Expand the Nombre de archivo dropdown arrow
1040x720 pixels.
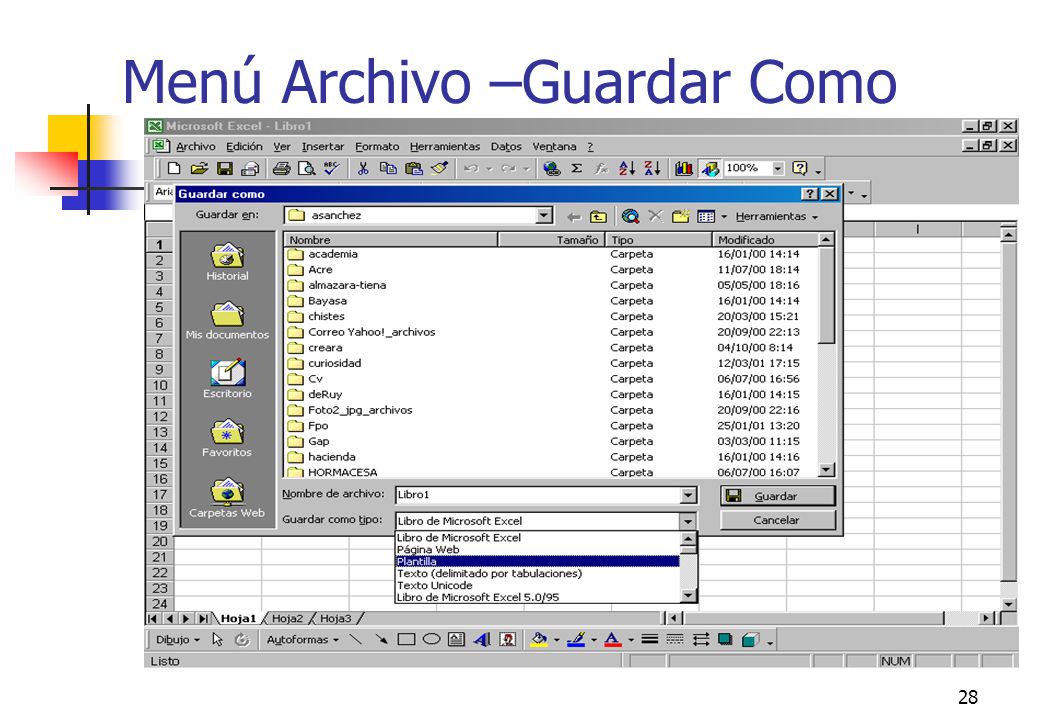point(688,495)
